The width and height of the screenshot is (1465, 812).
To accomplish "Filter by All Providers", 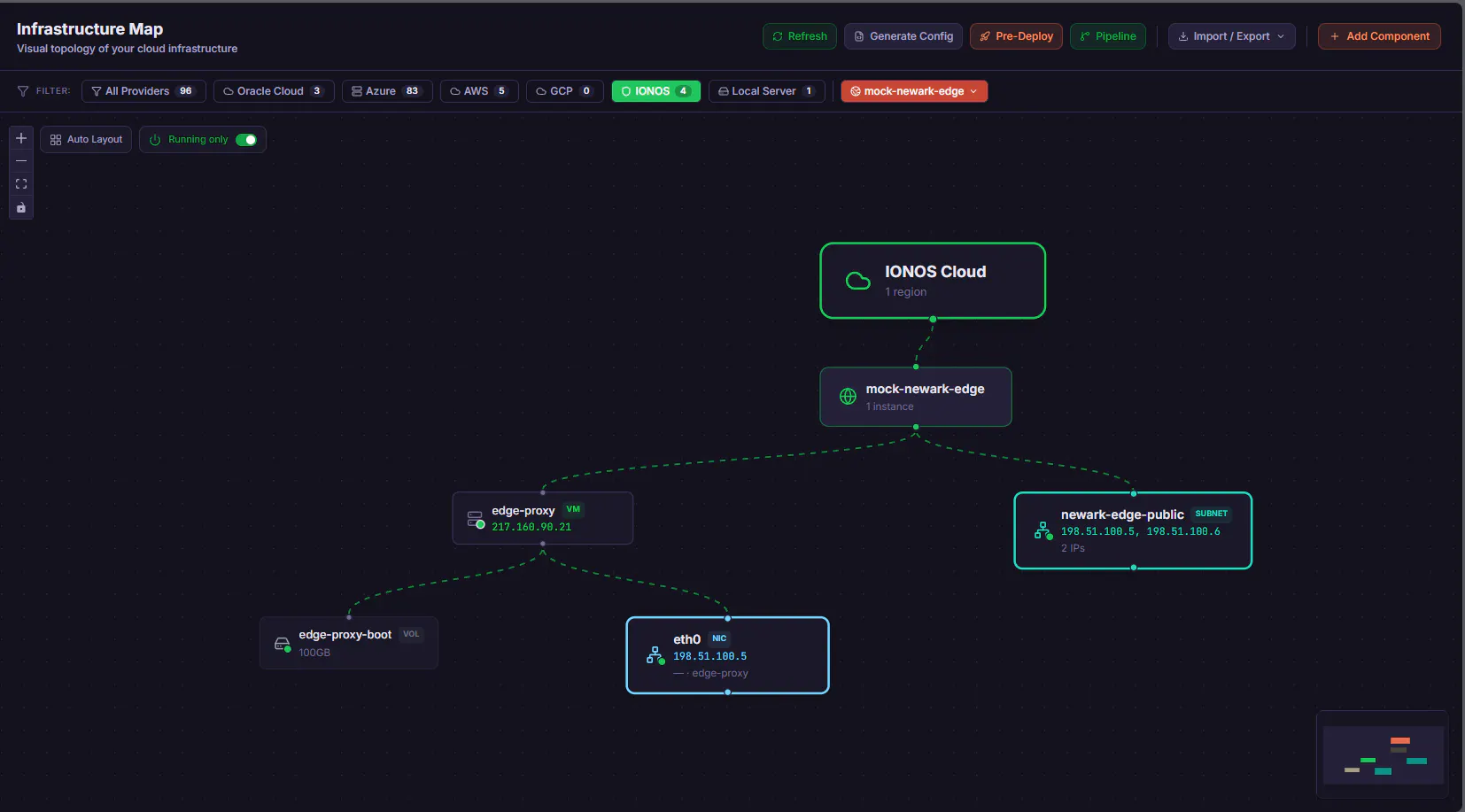I will click(143, 91).
